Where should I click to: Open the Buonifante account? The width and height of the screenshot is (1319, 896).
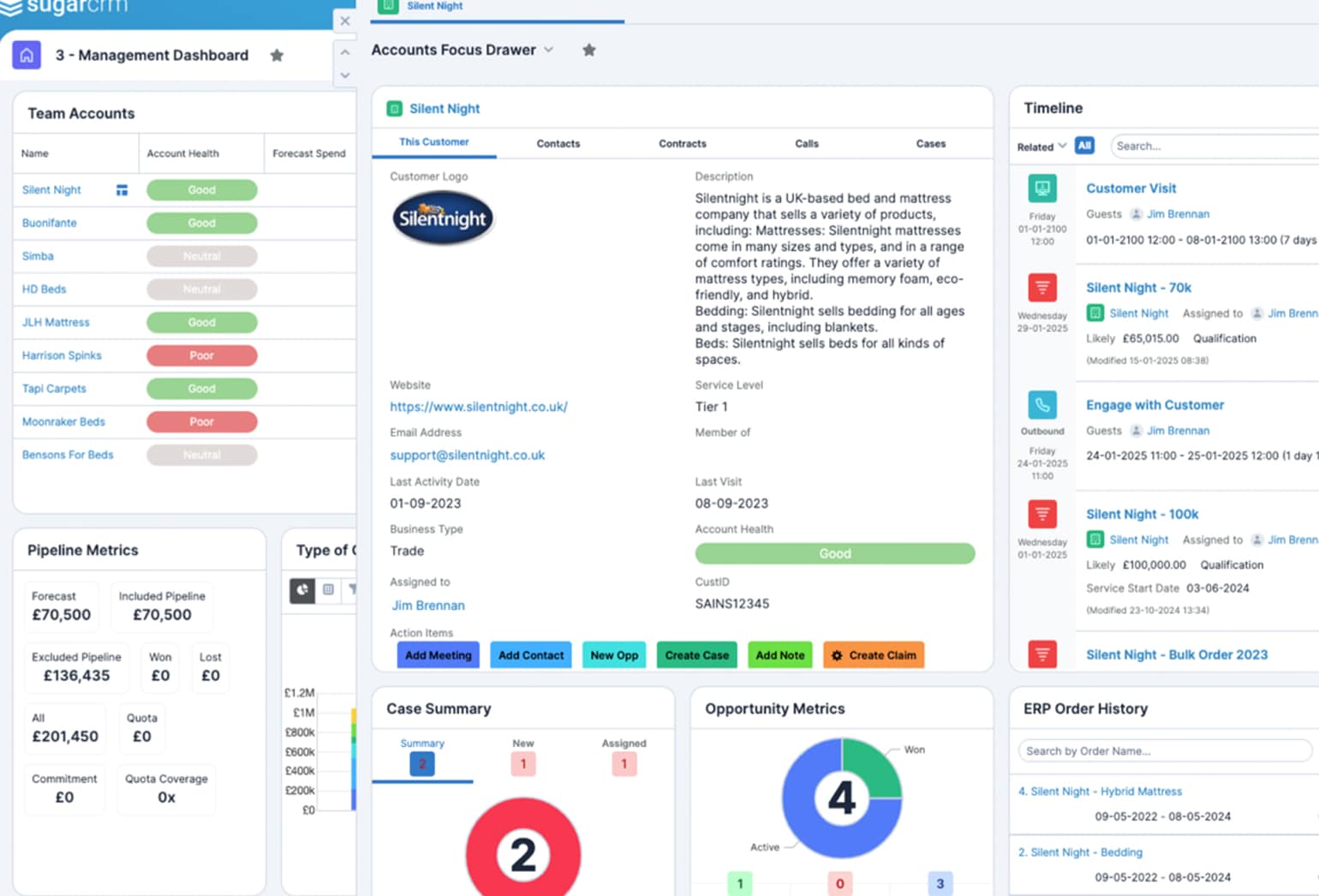[x=49, y=223]
